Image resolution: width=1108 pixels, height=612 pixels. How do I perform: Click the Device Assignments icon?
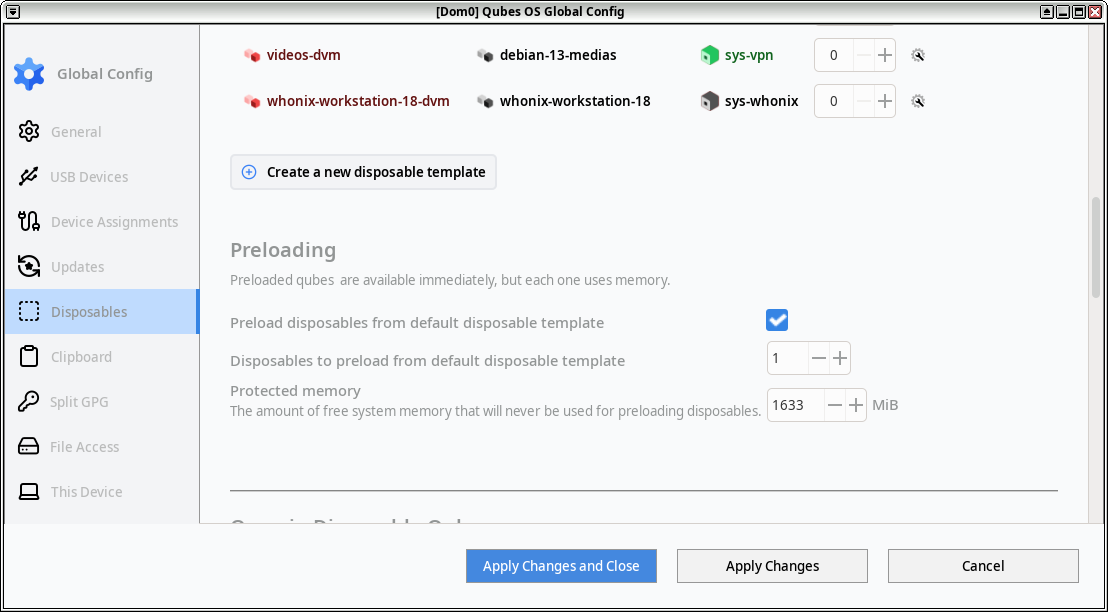28,222
